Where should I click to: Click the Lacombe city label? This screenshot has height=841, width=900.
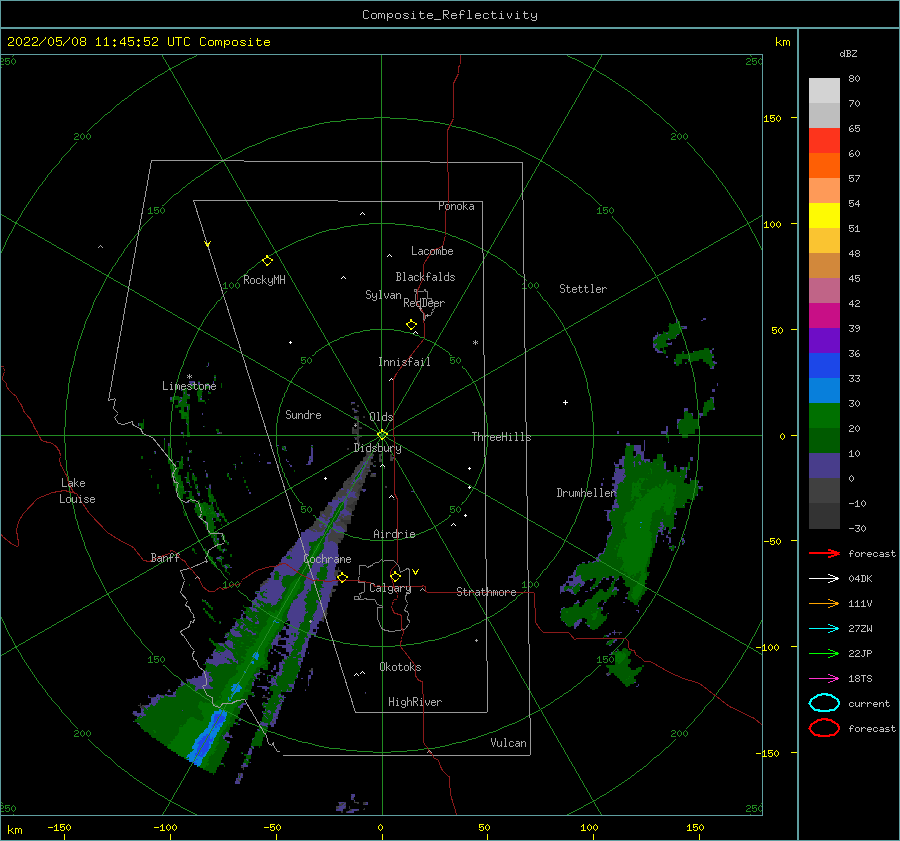[x=432, y=251]
